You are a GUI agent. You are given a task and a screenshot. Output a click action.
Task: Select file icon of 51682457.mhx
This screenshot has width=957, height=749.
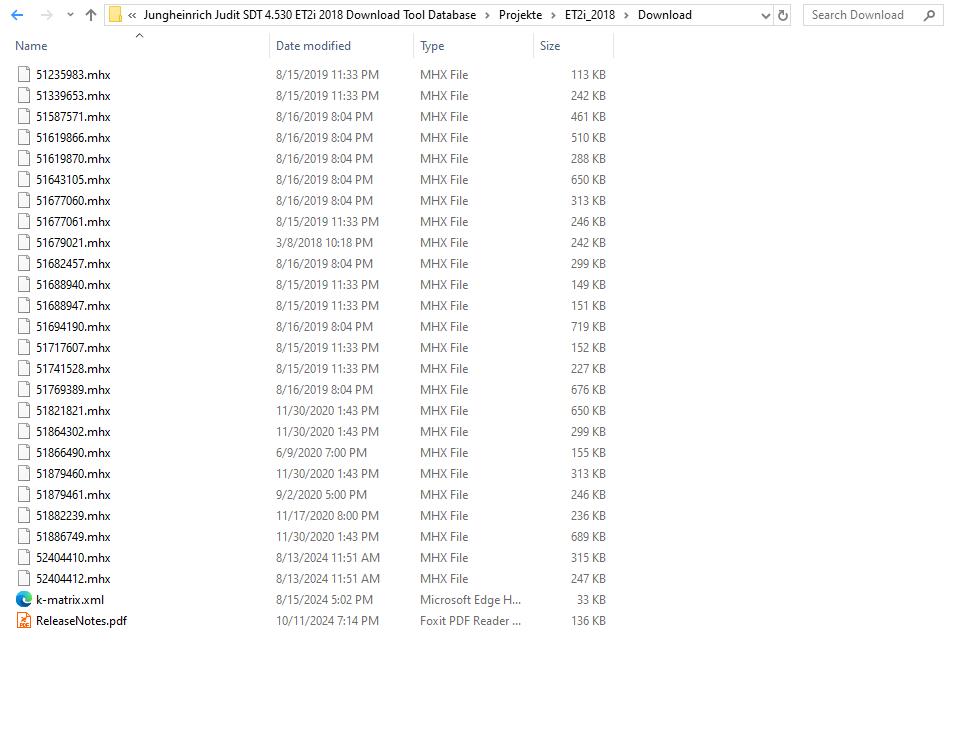[x=24, y=263]
